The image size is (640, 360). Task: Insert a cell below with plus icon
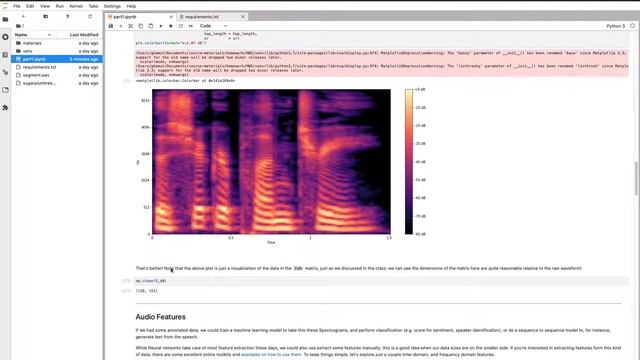tap(120, 26)
